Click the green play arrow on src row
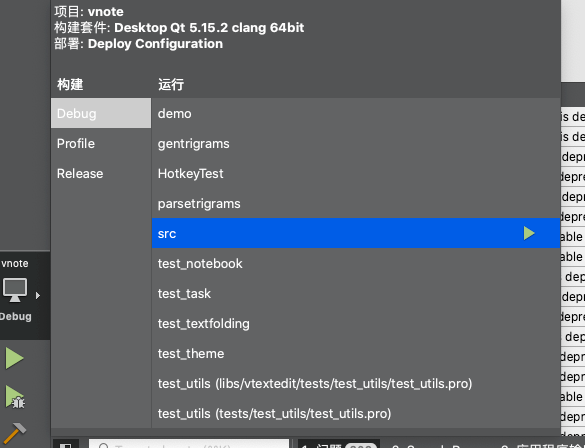This screenshot has width=586, height=448. pos(529,234)
